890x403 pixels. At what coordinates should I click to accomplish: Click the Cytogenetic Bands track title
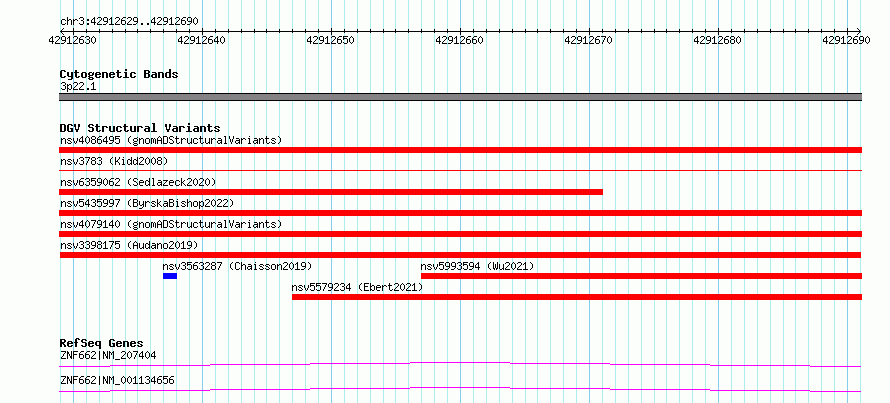[119, 74]
